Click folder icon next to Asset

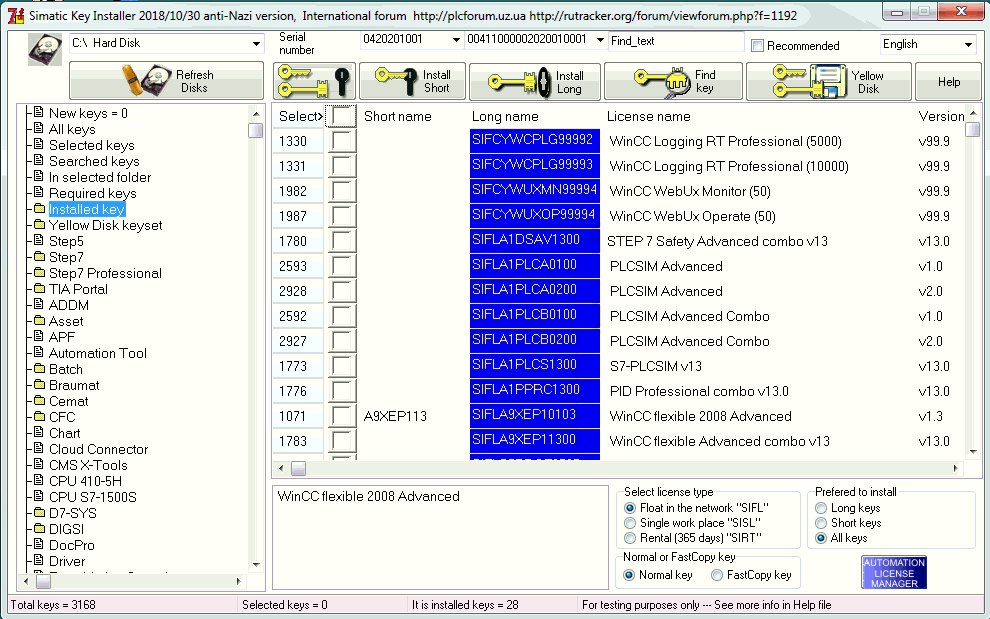[x=39, y=320]
